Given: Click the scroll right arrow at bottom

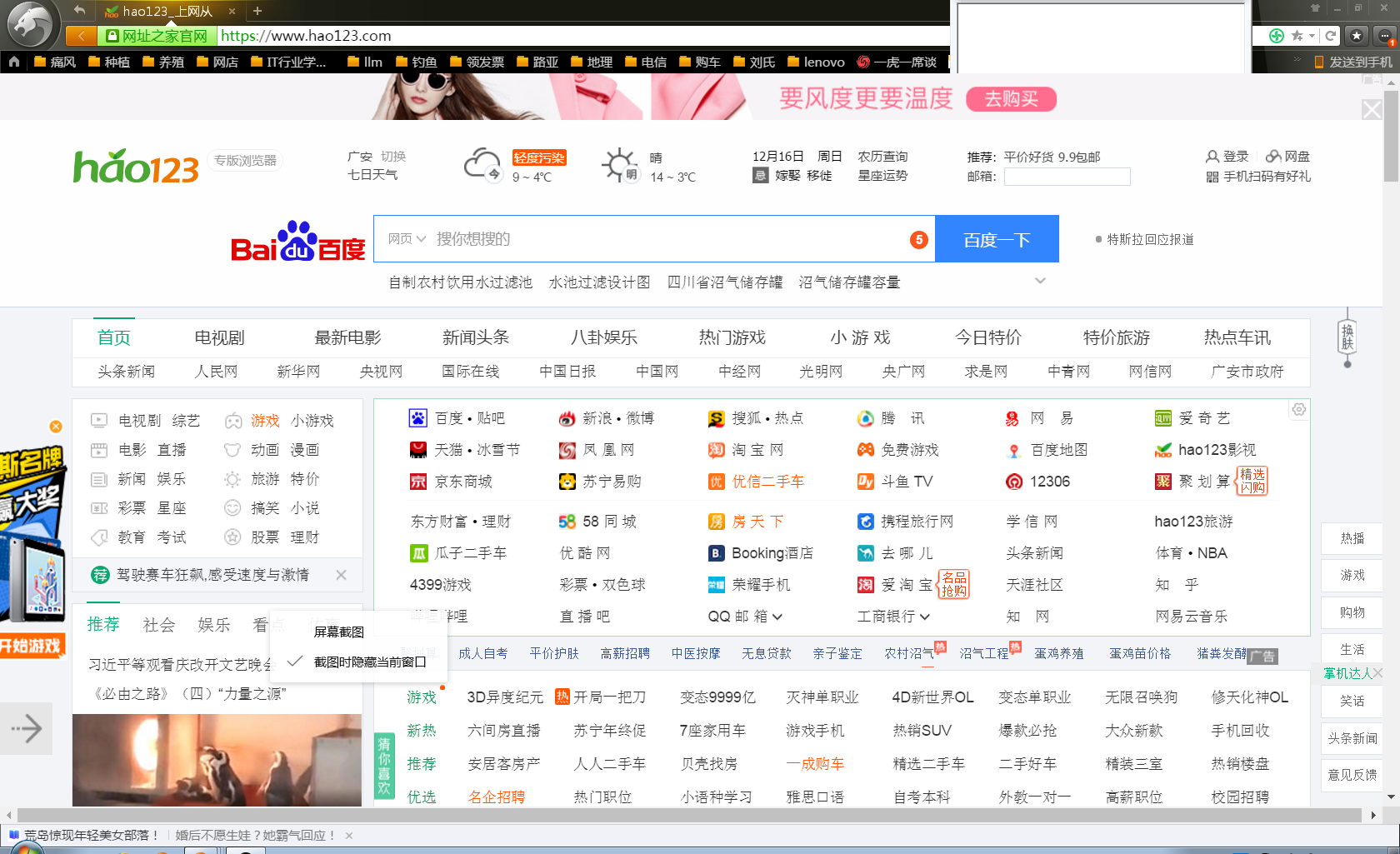Looking at the screenshot, I should (x=1374, y=815).
